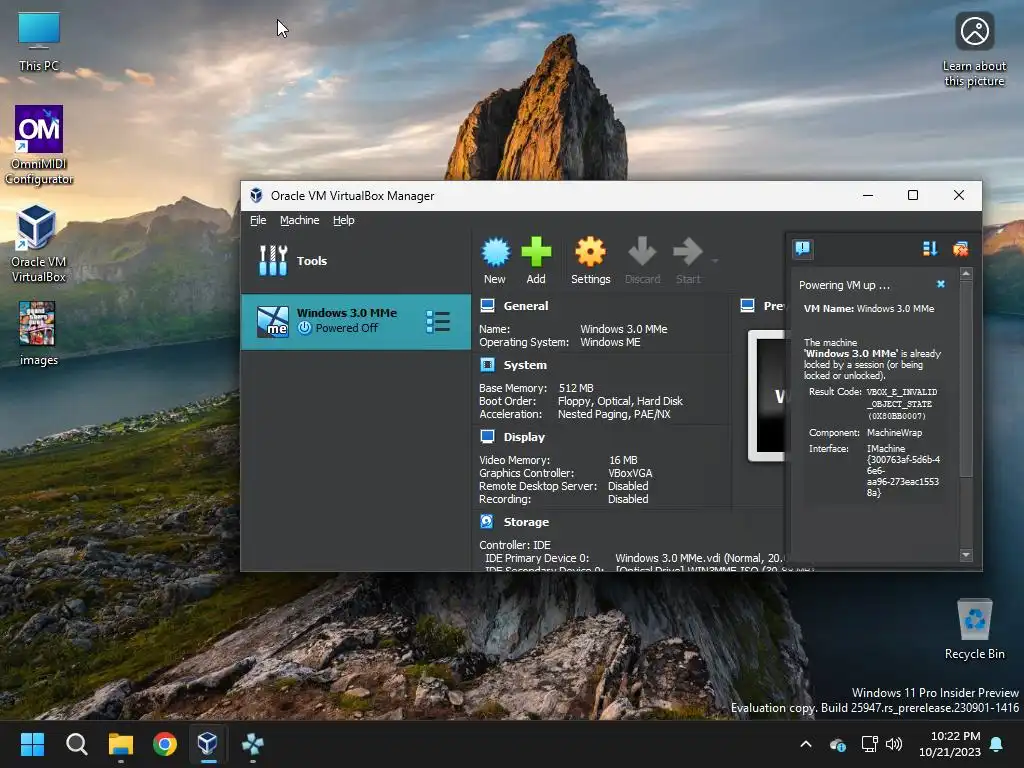Open the Recycle Bin on desktop
This screenshot has width=1024, height=768.
click(x=974, y=628)
